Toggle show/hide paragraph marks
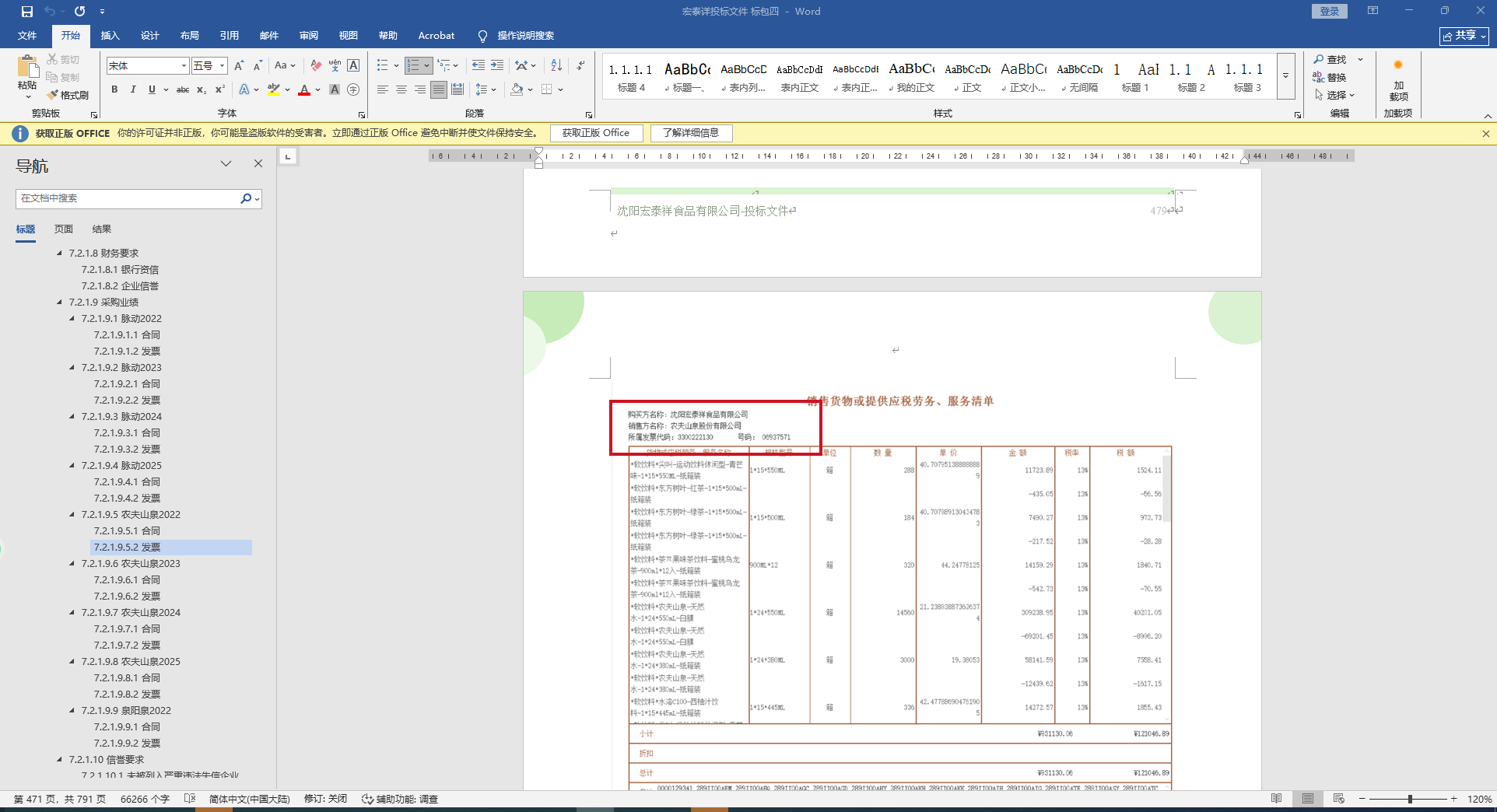The width and height of the screenshot is (1497, 812). (580, 65)
